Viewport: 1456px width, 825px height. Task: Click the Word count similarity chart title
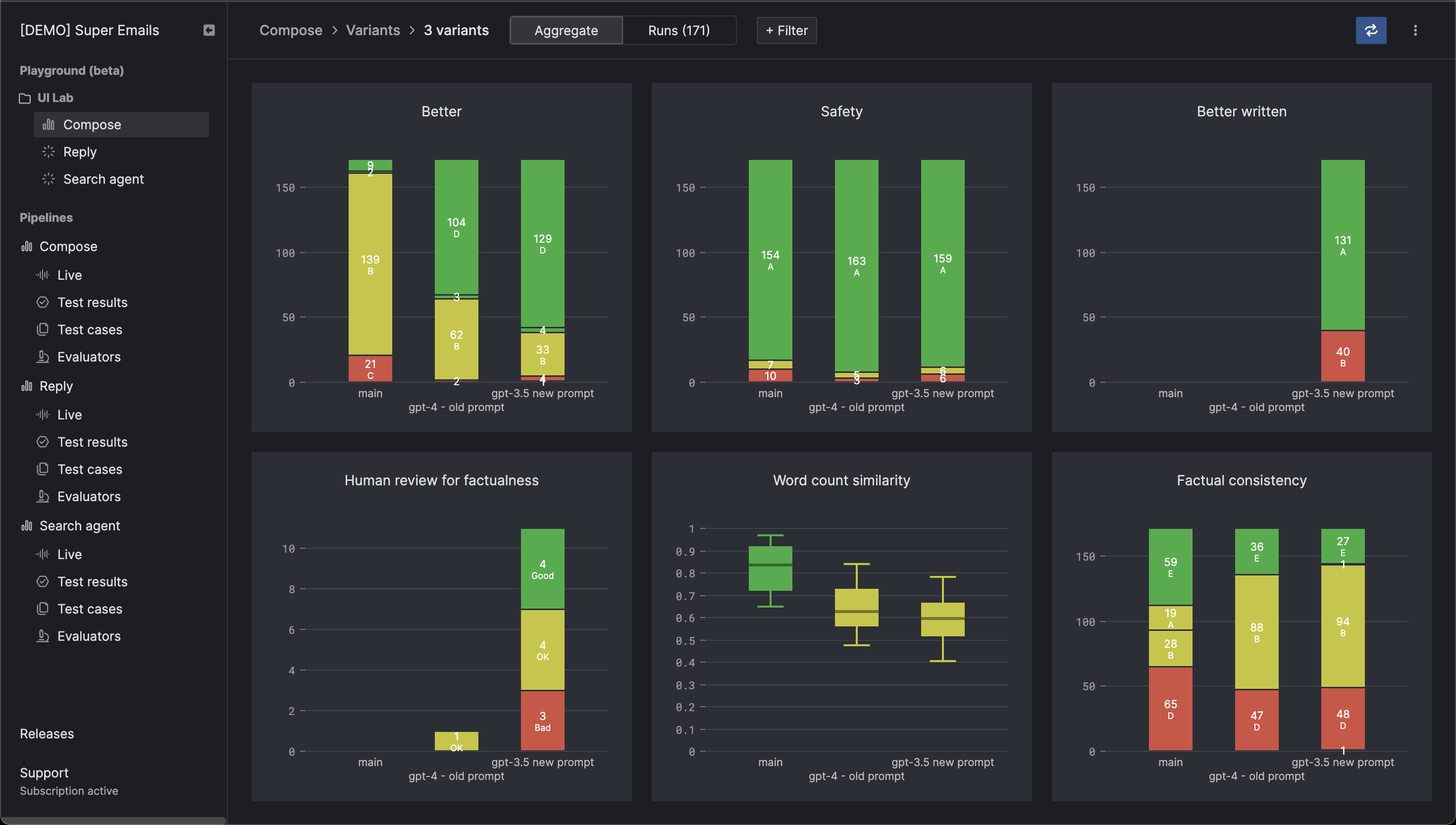pos(841,480)
